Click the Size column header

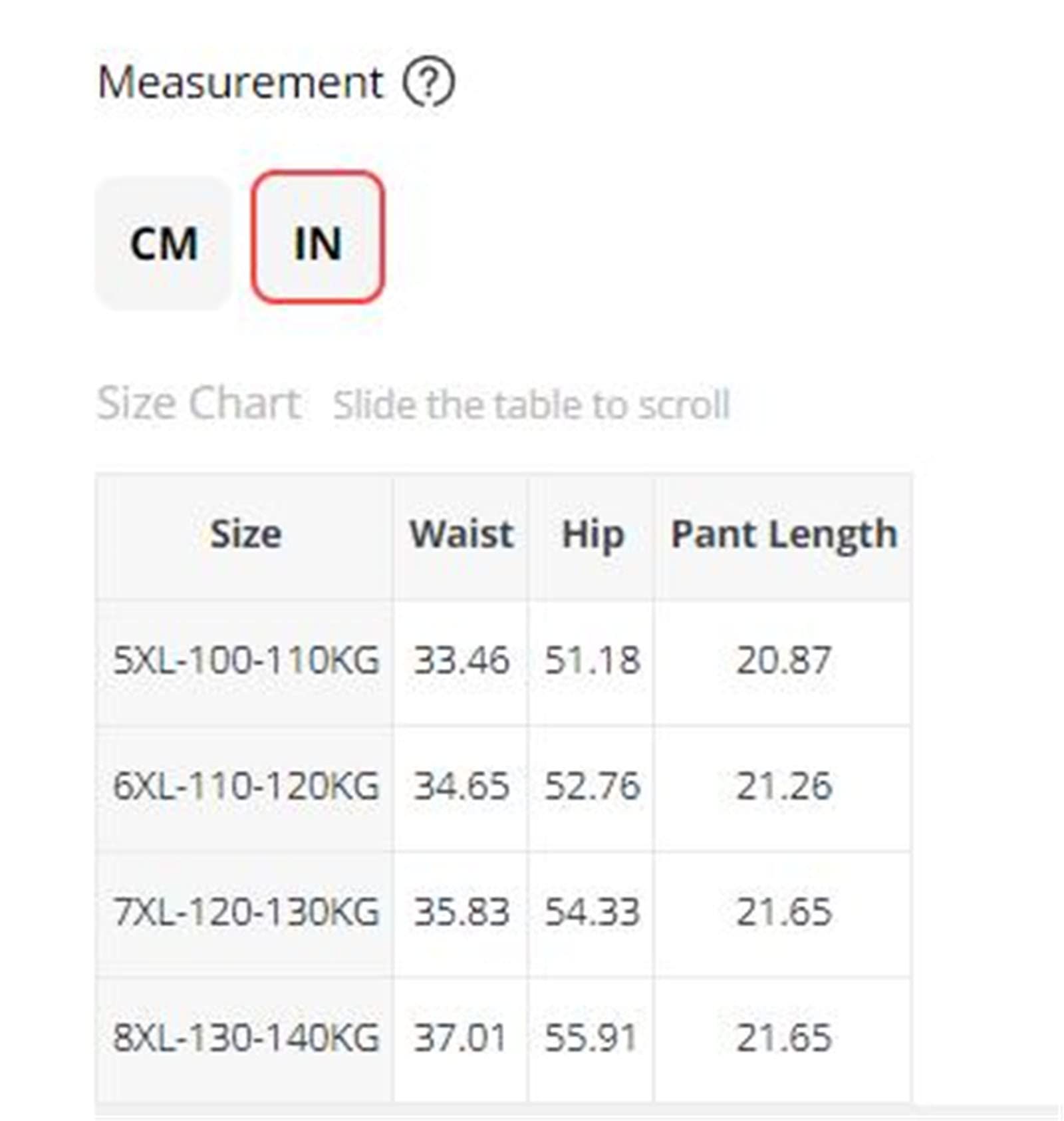[x=245, y=535]
